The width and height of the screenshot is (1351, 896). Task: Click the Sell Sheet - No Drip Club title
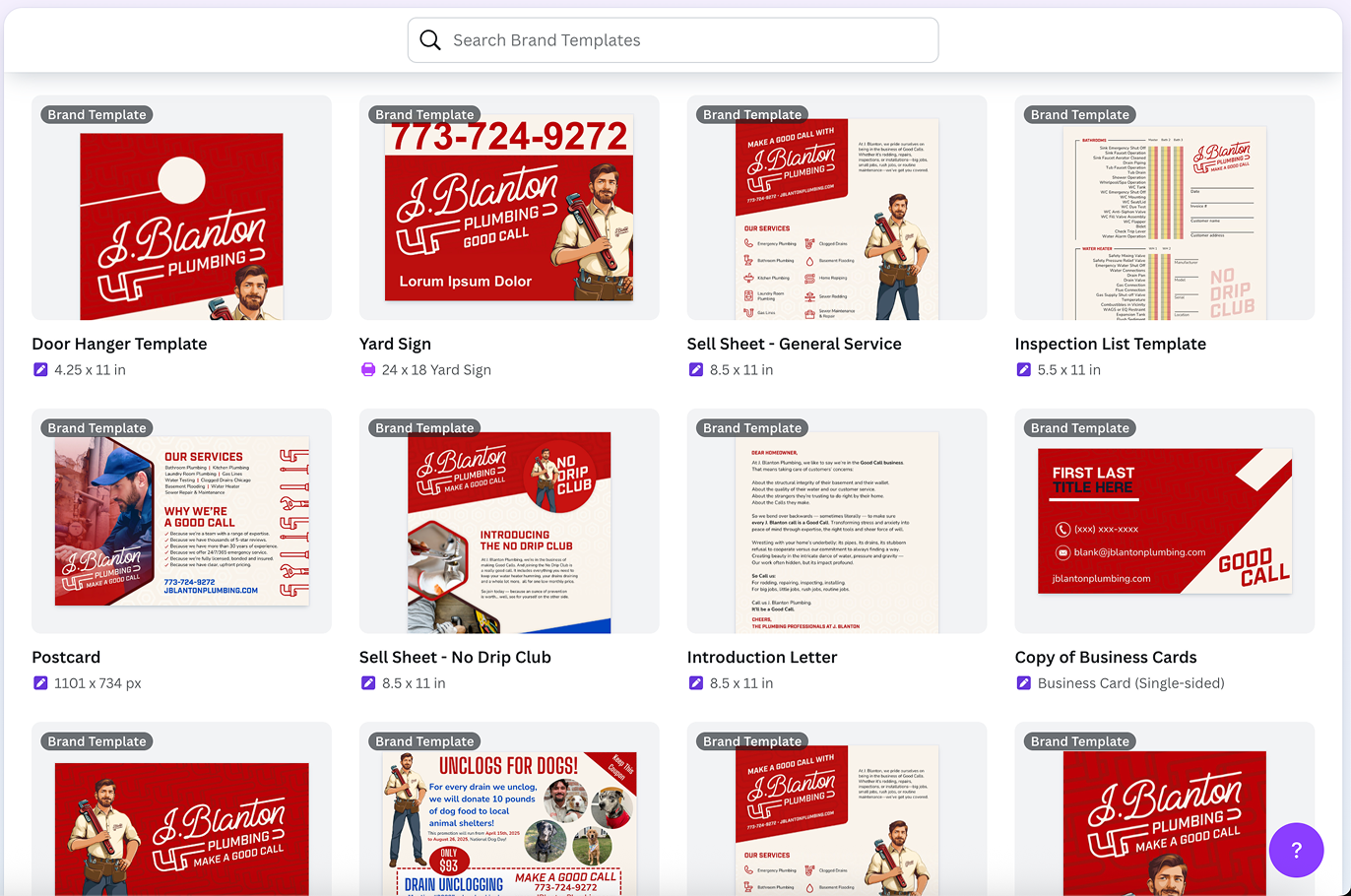455,657
